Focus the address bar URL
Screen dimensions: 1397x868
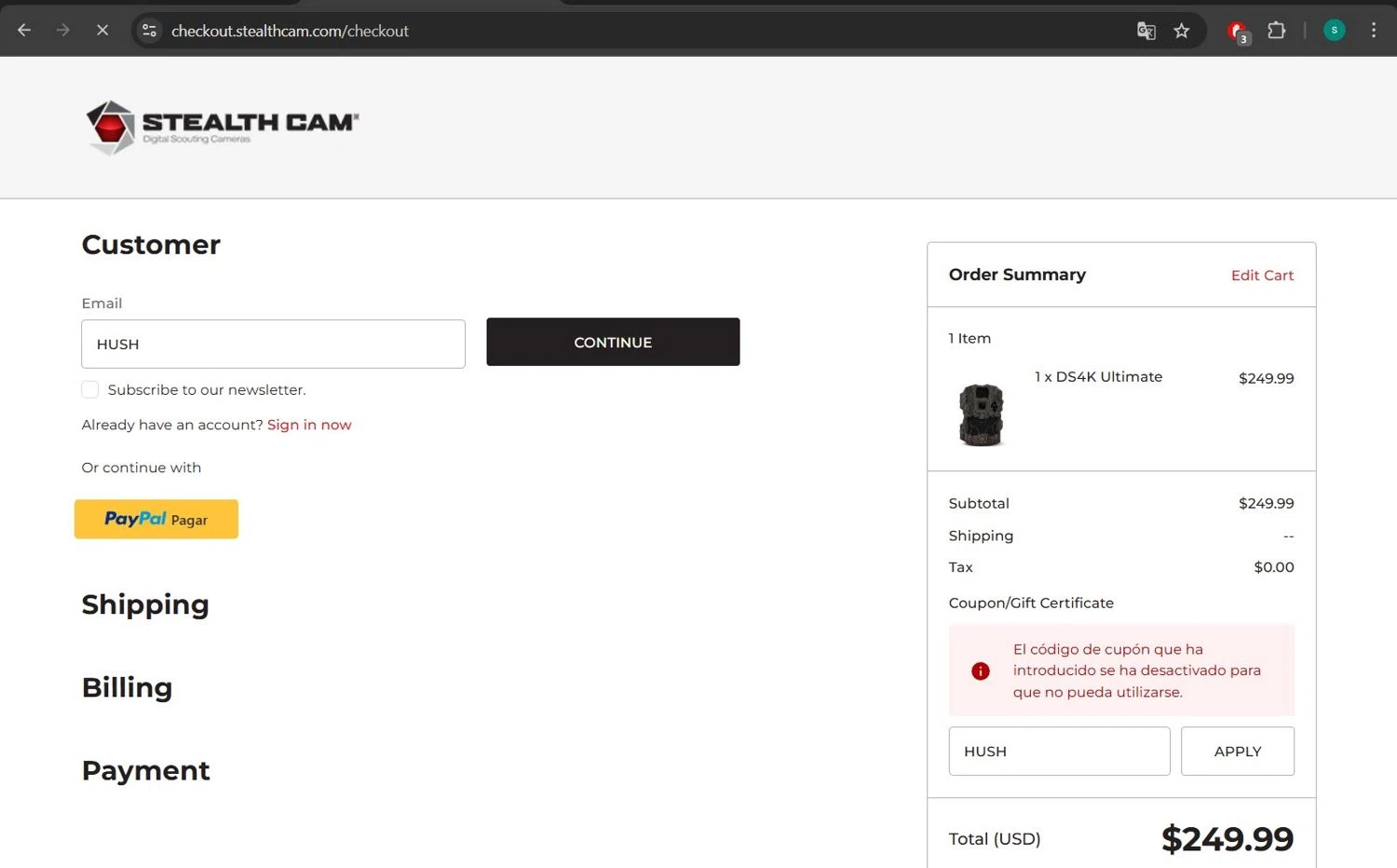(x=290, y=31)
